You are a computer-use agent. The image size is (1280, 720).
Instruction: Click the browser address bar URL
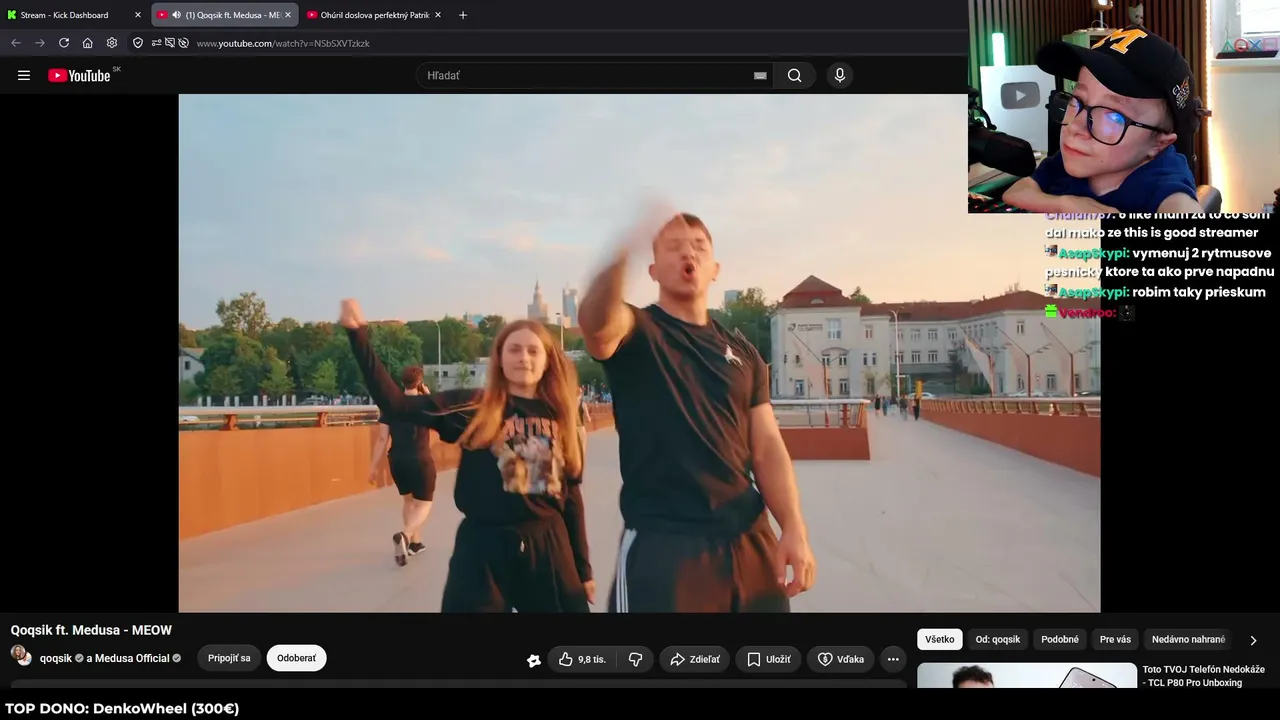coord(283,43)
